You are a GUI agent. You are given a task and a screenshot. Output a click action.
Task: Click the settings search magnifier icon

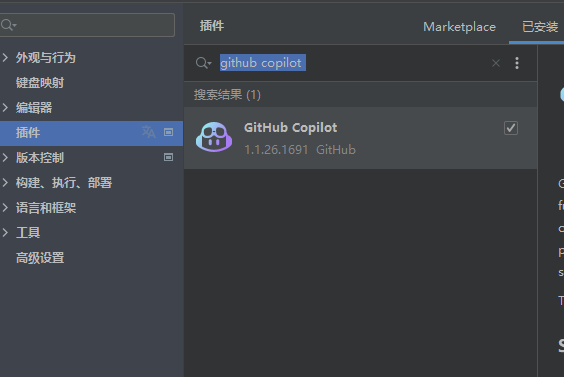click(x=8, y=25)
